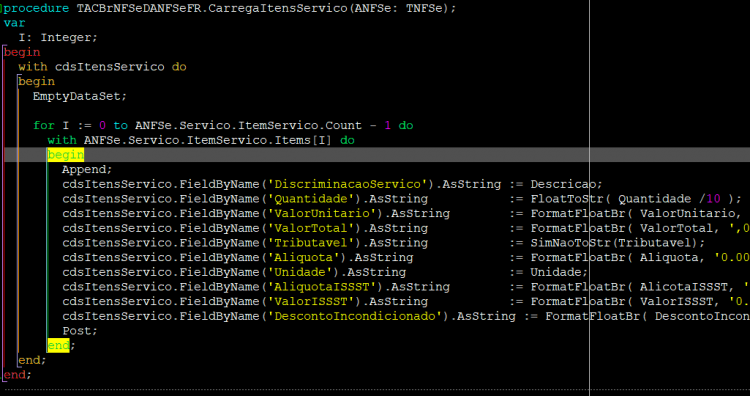Click the 'Post;' statement
This screenshot has height=396, width=750.
[x=80, y=331]
